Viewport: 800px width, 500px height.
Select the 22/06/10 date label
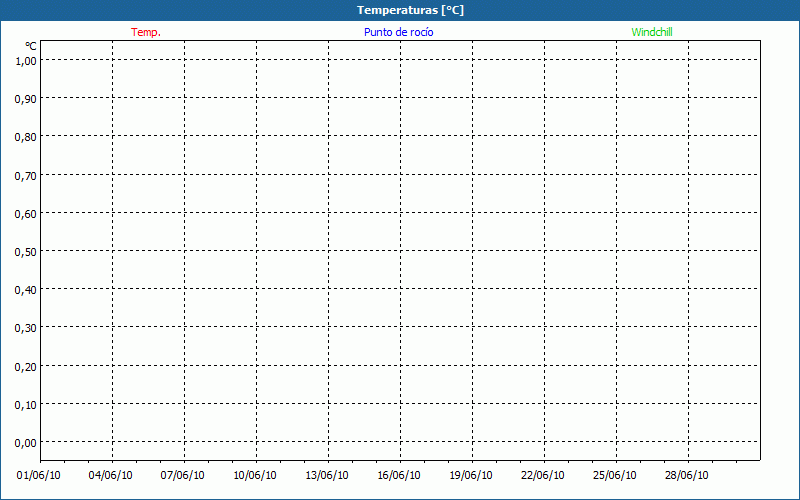(543, 476)
